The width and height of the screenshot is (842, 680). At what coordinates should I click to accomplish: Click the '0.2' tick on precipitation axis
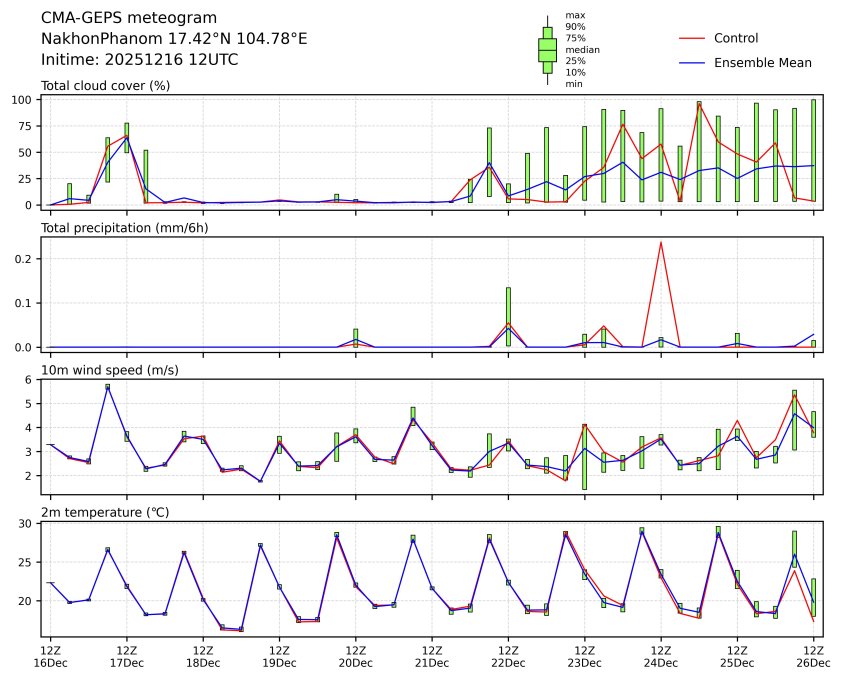(24, 259)
